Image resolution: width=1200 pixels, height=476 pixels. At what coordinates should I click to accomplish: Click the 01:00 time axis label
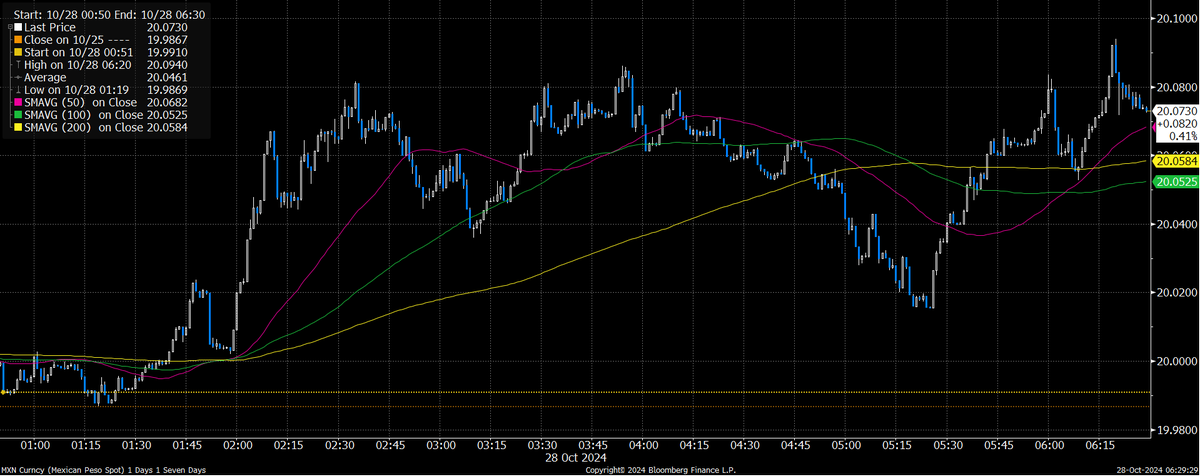(x=35, y=444)
